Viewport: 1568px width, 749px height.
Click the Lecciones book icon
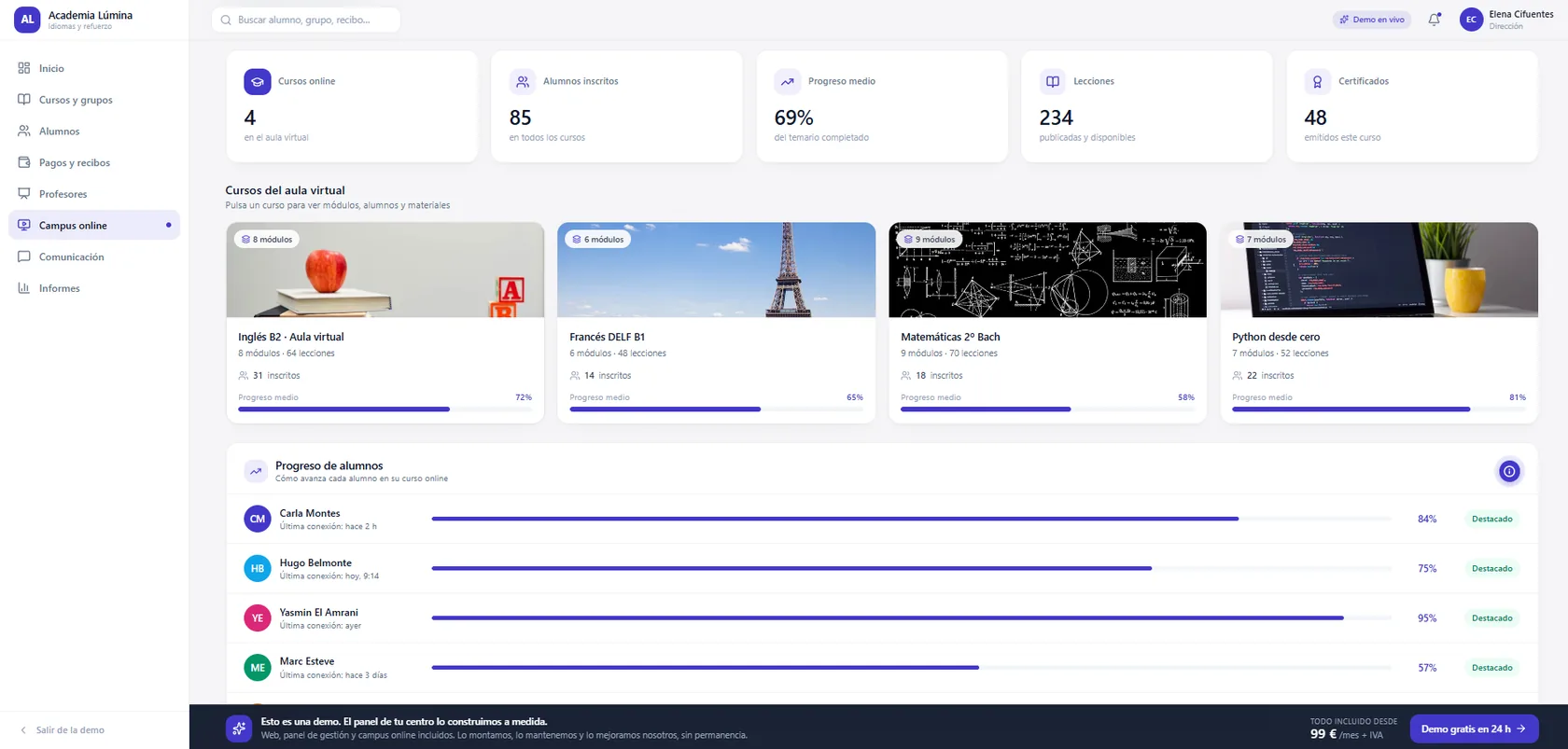(x=1053, y=82)
